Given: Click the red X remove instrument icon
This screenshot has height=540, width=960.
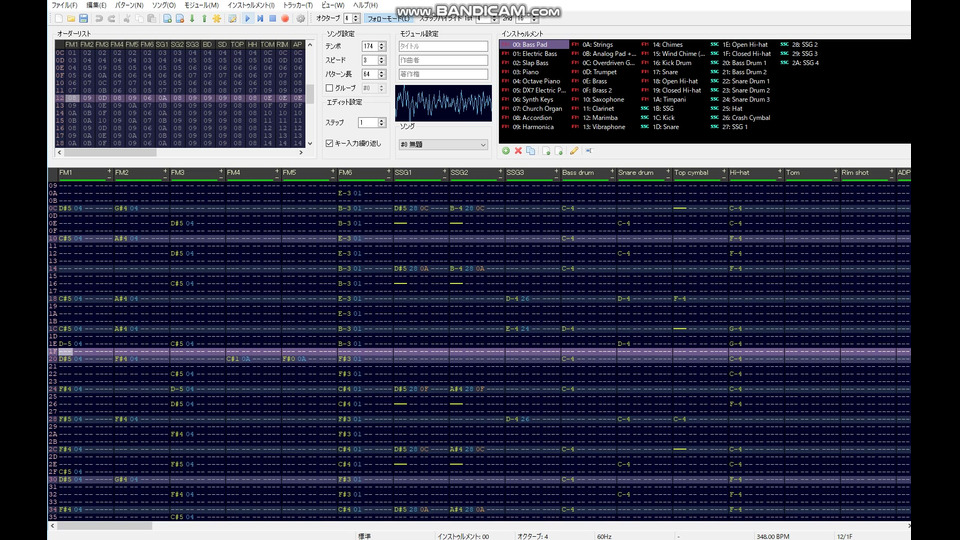Looking at the screenshot, I should coord(518,151).
